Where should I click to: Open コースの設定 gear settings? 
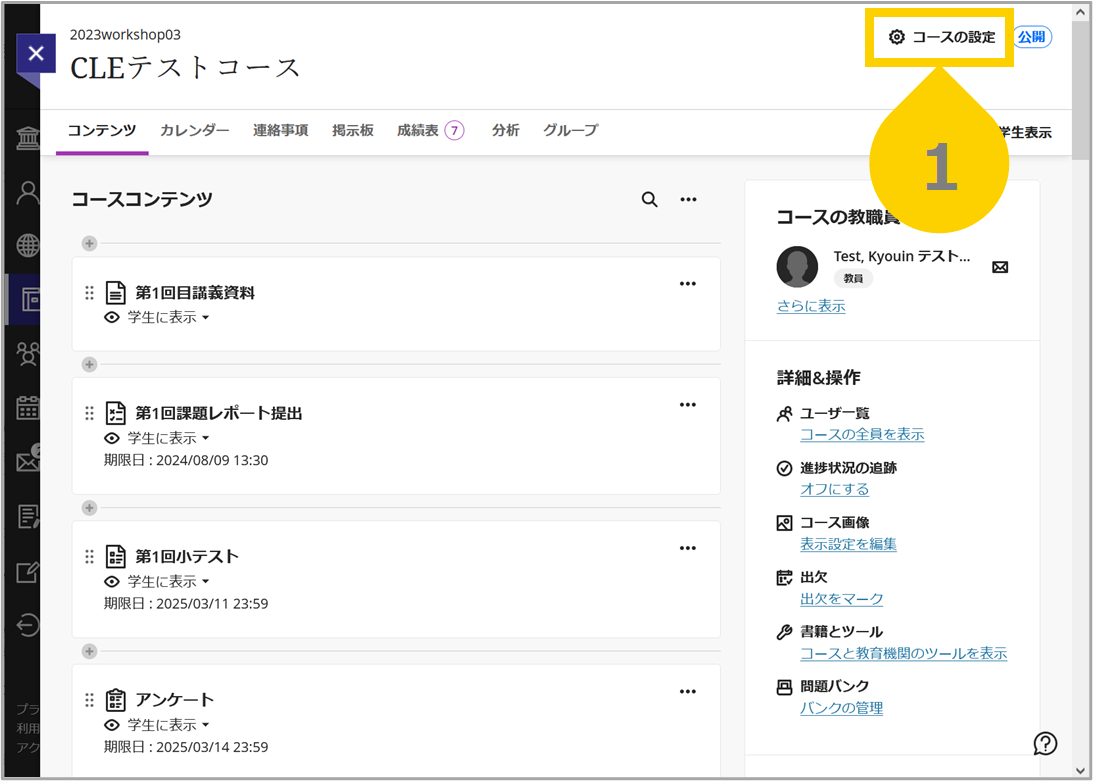(942, 37)
